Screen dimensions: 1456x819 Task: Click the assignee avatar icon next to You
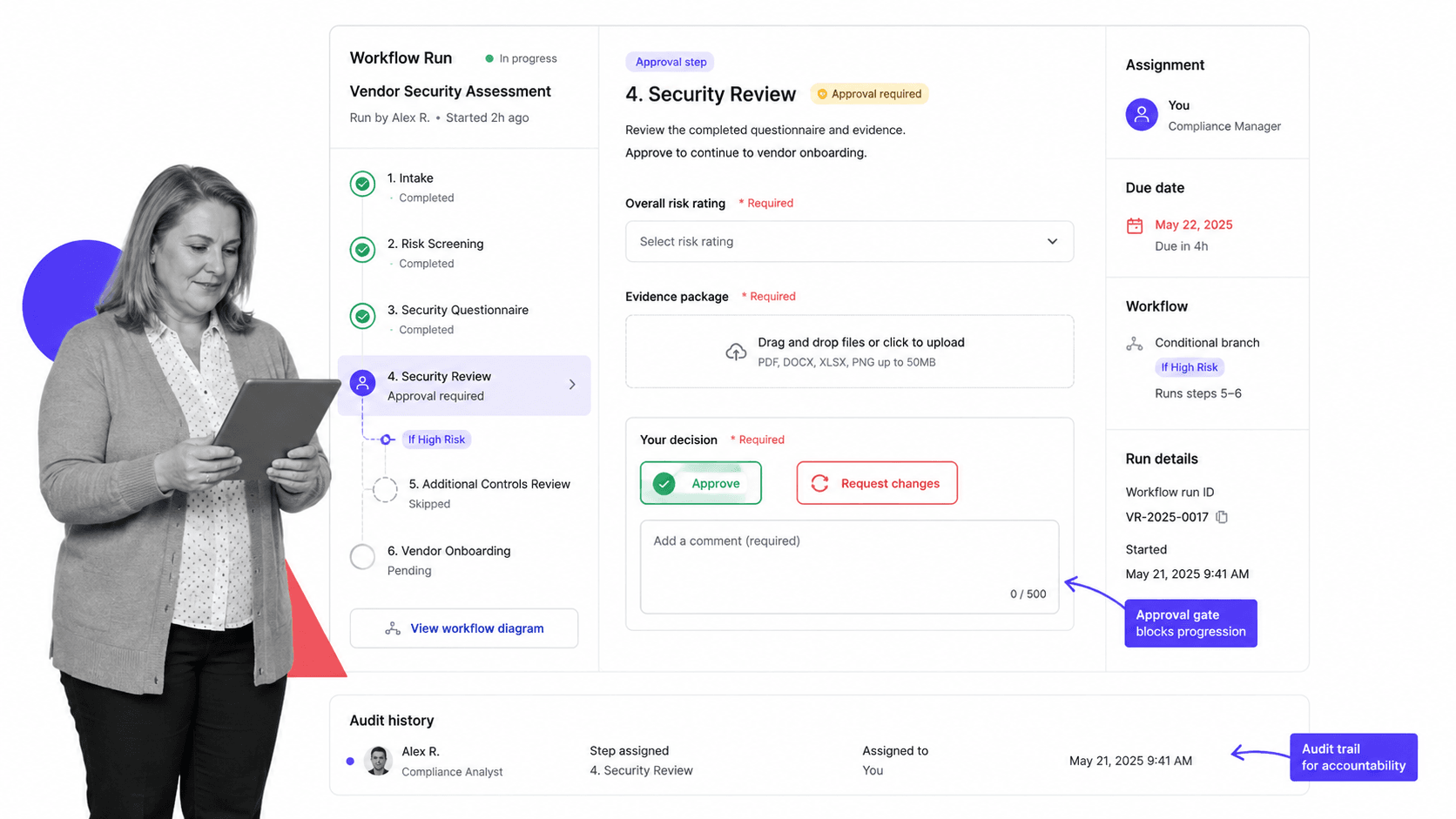pos(1142,114)
